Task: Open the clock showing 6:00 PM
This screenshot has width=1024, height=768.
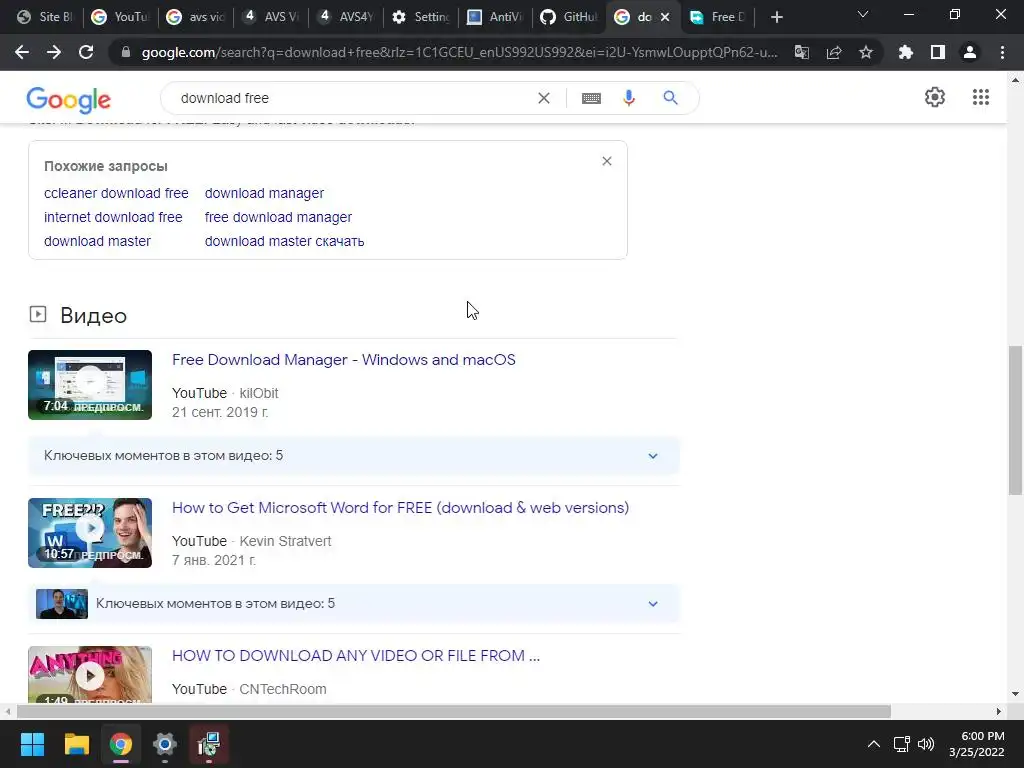Action: [976, 744]
